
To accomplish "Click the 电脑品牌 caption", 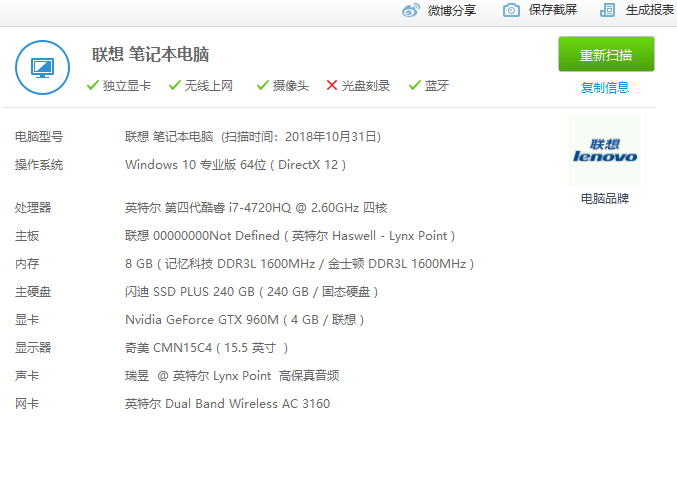I will 604,199.
